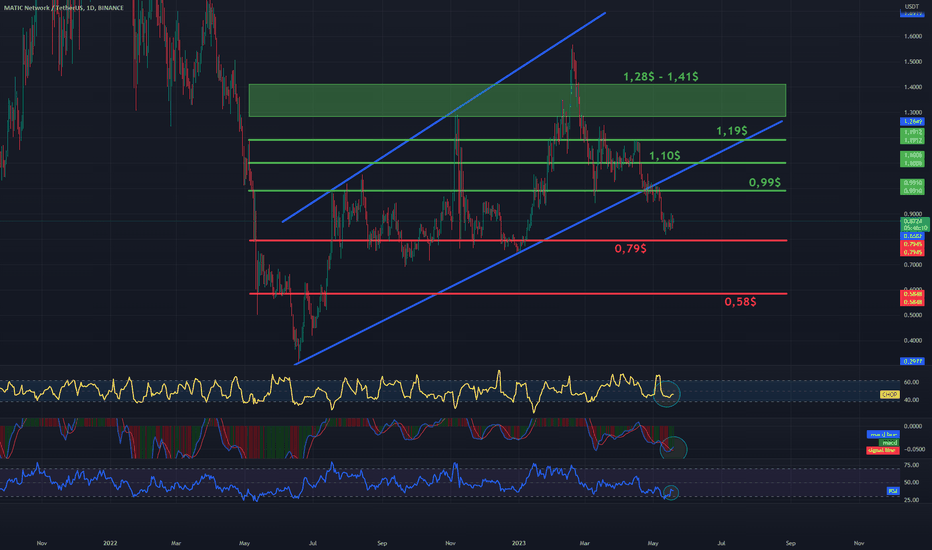Click the 0.0000 MACD scale label
The image size is (932, 550).
click(912, 426)
